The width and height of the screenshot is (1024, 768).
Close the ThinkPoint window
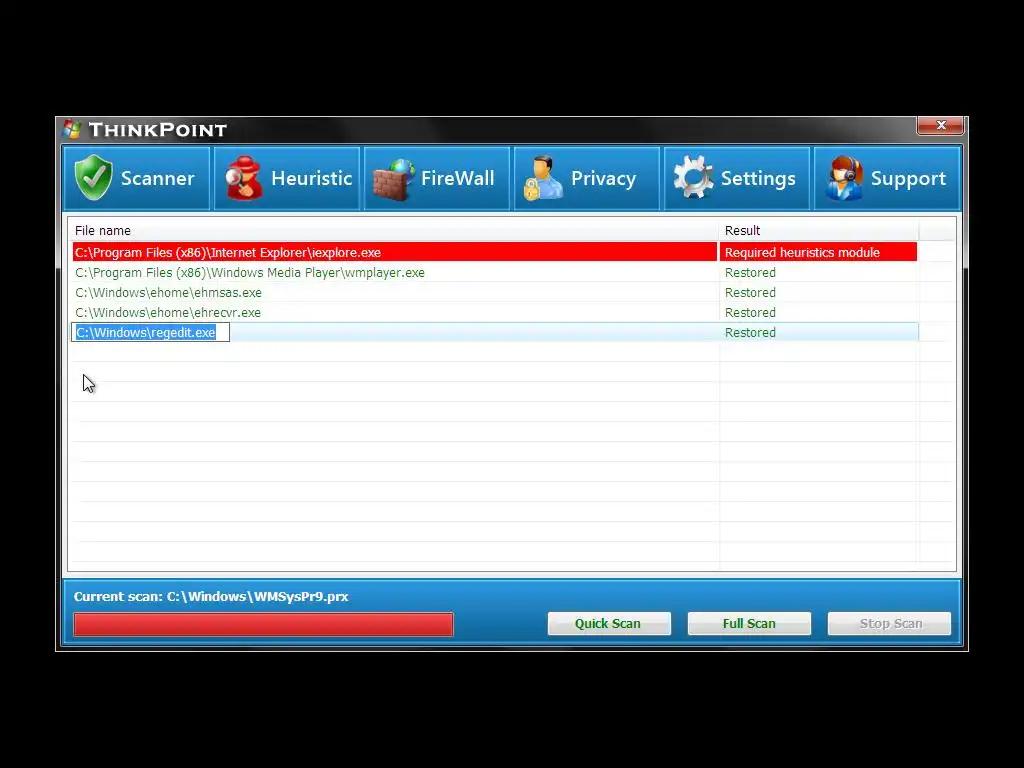click(x=940, y=125)
